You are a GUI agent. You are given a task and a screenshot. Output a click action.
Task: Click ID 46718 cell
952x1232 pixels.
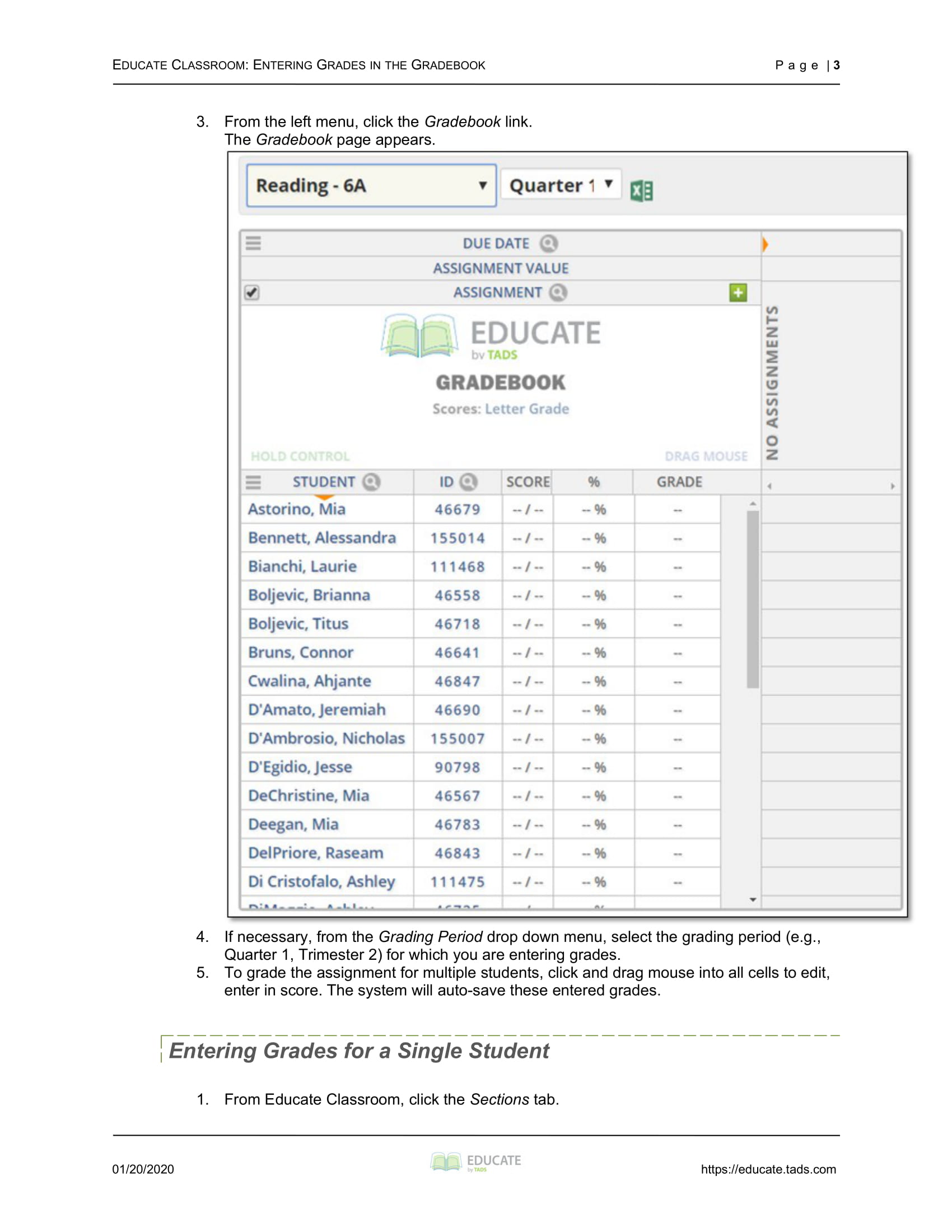point(458,624)
